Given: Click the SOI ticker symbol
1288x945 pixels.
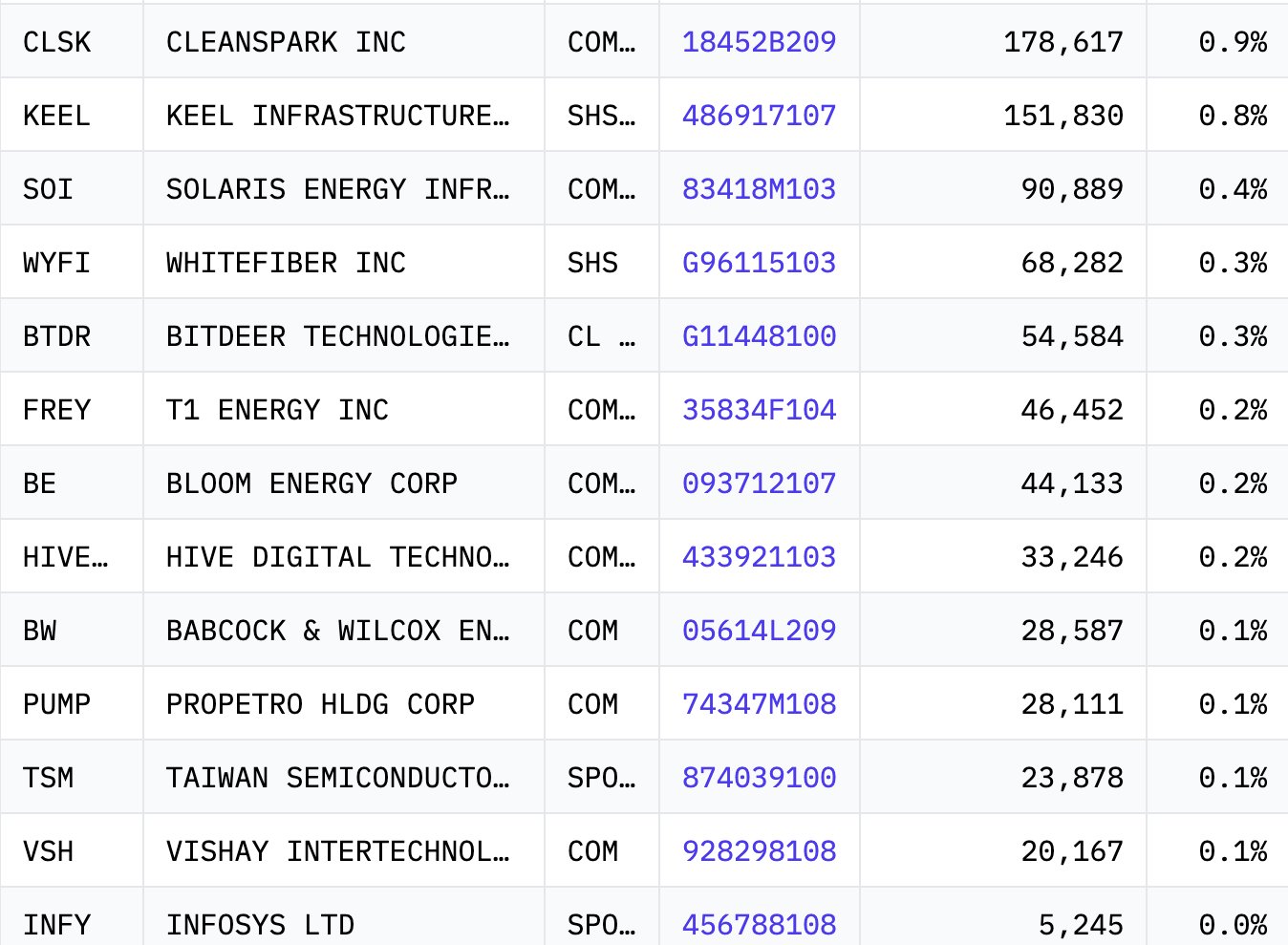Looking at the screenshot, I should [x=48, y=189].
